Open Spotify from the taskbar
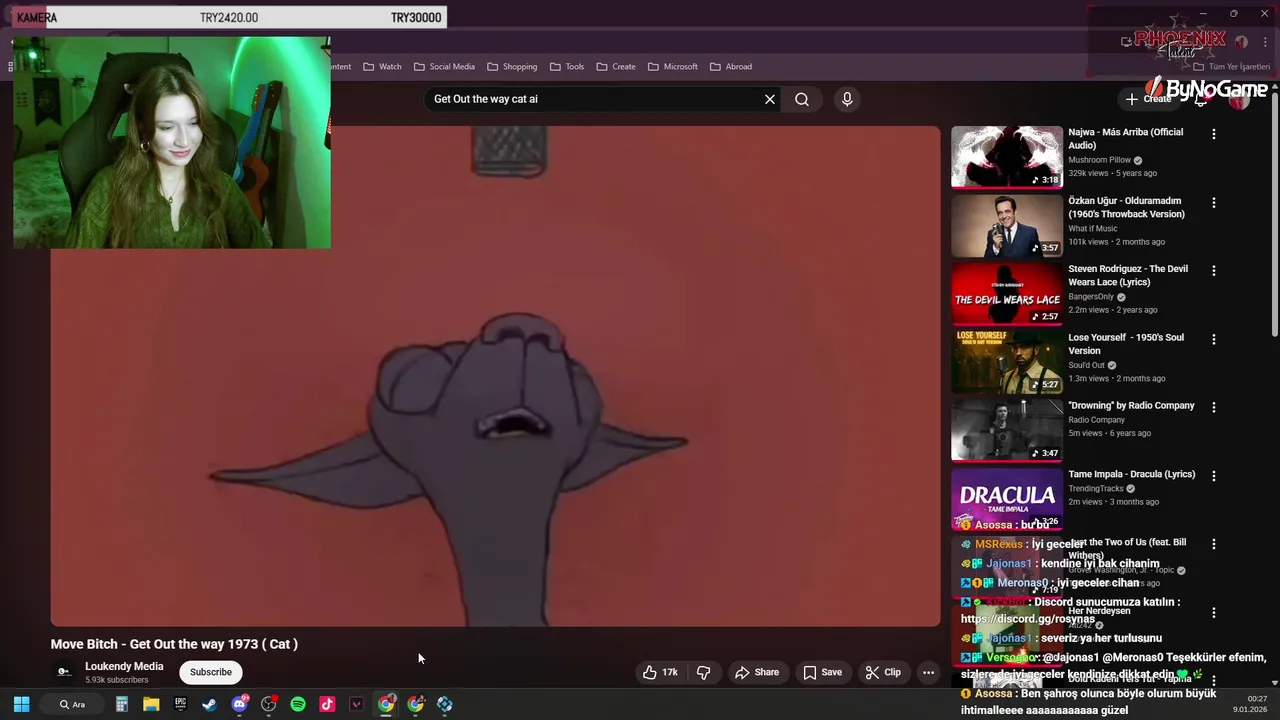 point(298,704)
